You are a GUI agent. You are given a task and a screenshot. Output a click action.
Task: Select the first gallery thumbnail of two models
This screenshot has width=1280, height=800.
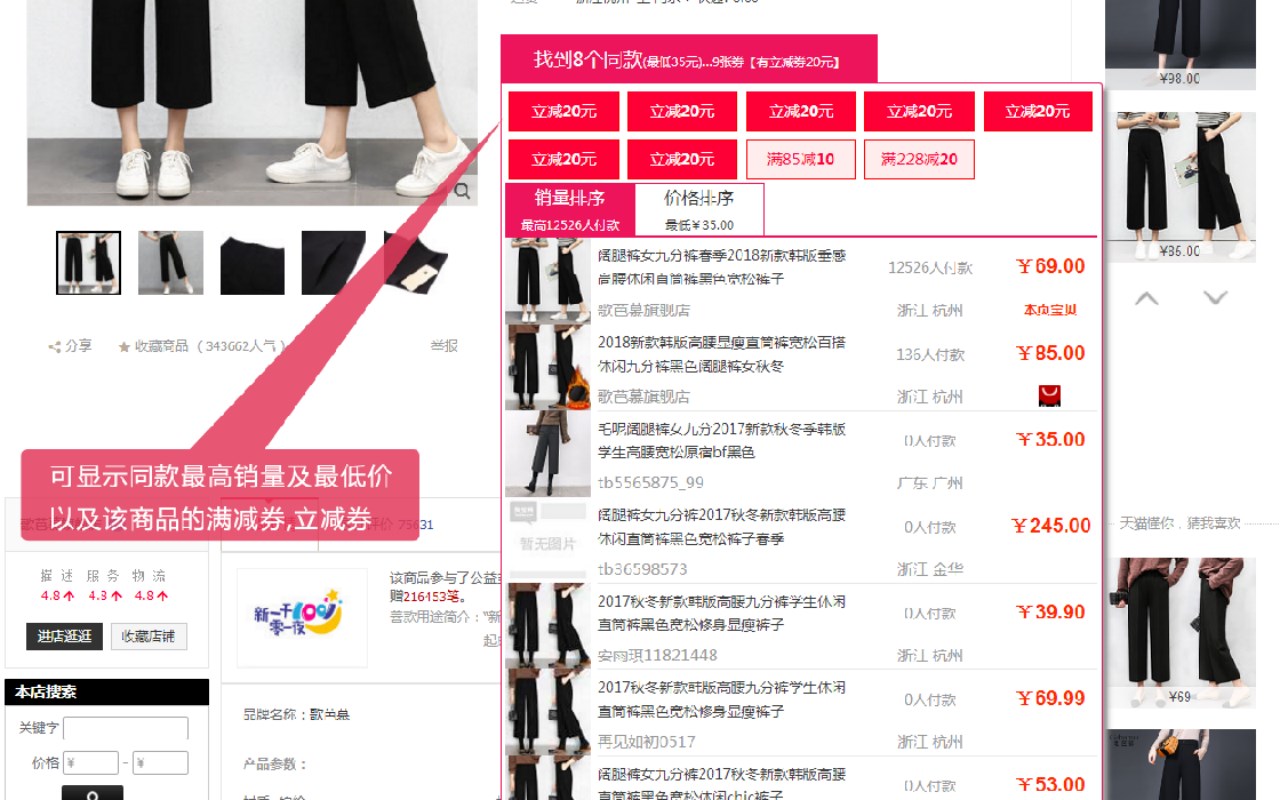pyautogui.click(x=88, y=263)
